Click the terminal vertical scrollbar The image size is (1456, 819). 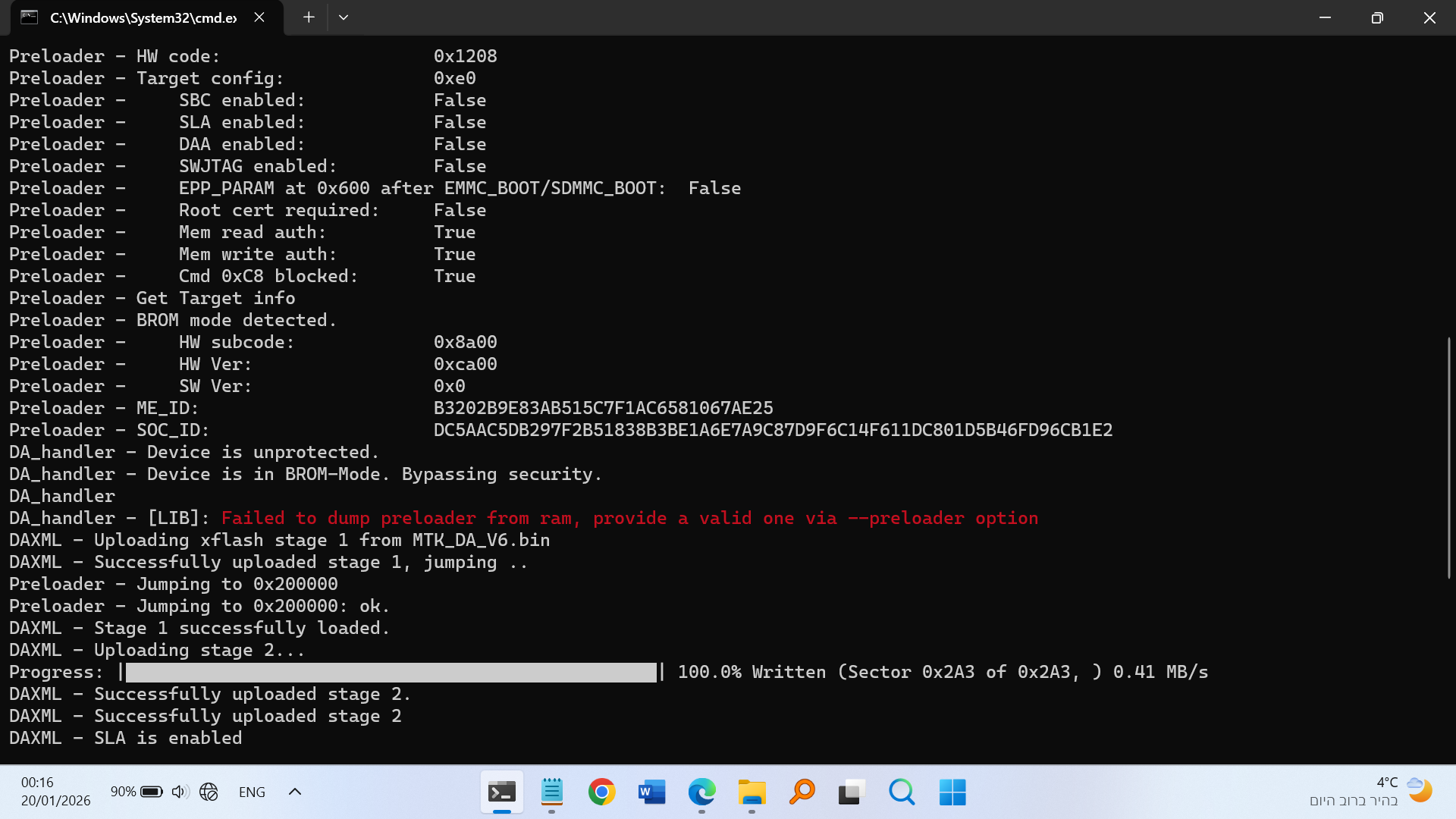coord(1448,457)
